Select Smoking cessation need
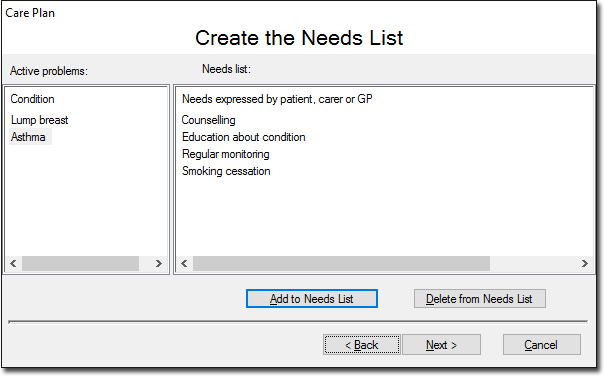Screen dimensions: 604x376 pos(226,171)
